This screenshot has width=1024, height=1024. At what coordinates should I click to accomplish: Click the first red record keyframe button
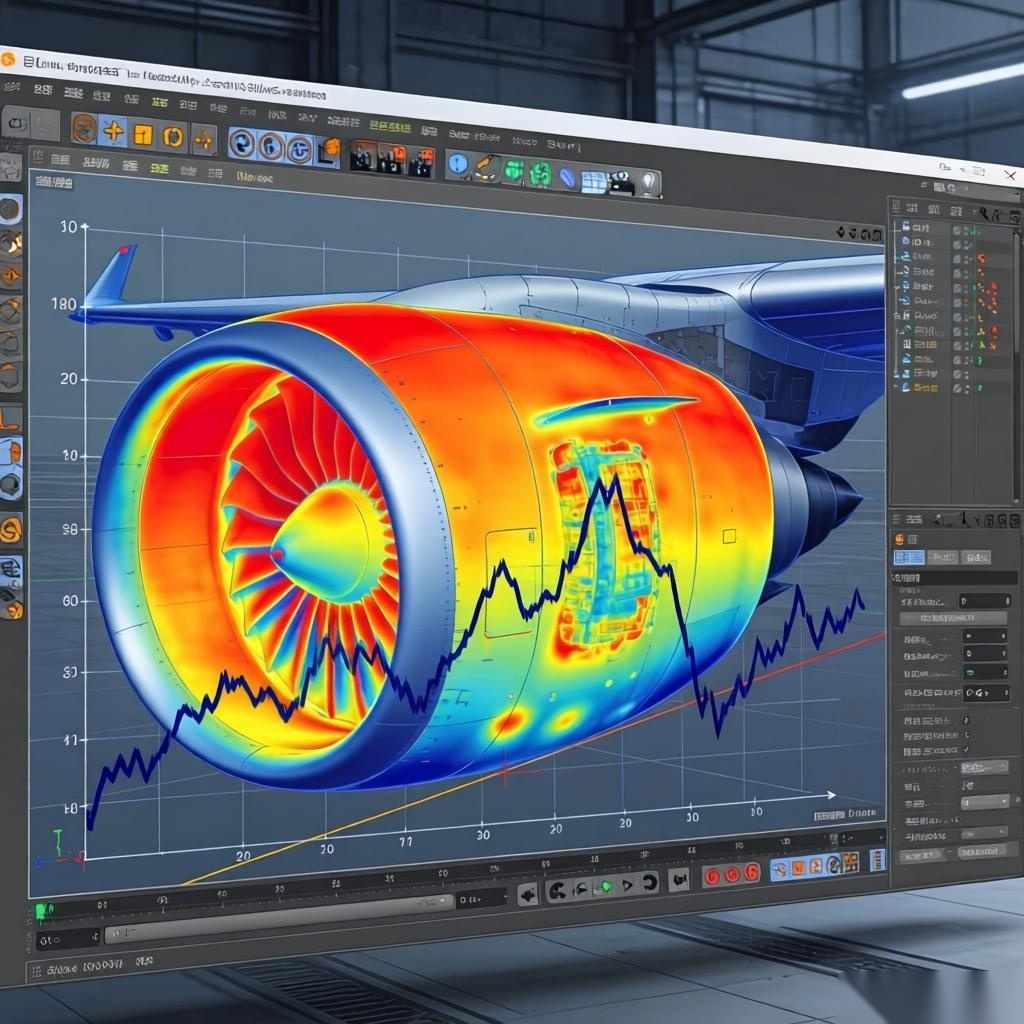(x=712, y=876)
